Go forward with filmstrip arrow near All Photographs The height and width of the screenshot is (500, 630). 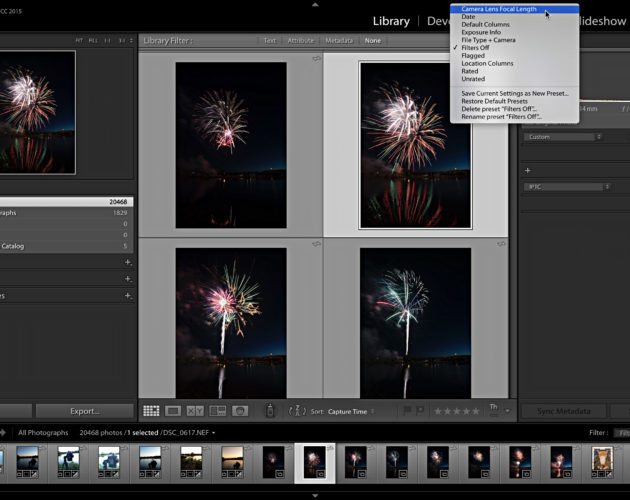3,432
